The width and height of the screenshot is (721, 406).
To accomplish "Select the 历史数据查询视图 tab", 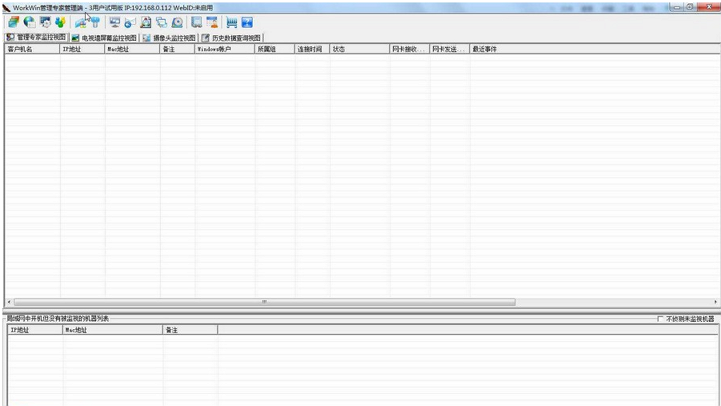I will [231, 38].
